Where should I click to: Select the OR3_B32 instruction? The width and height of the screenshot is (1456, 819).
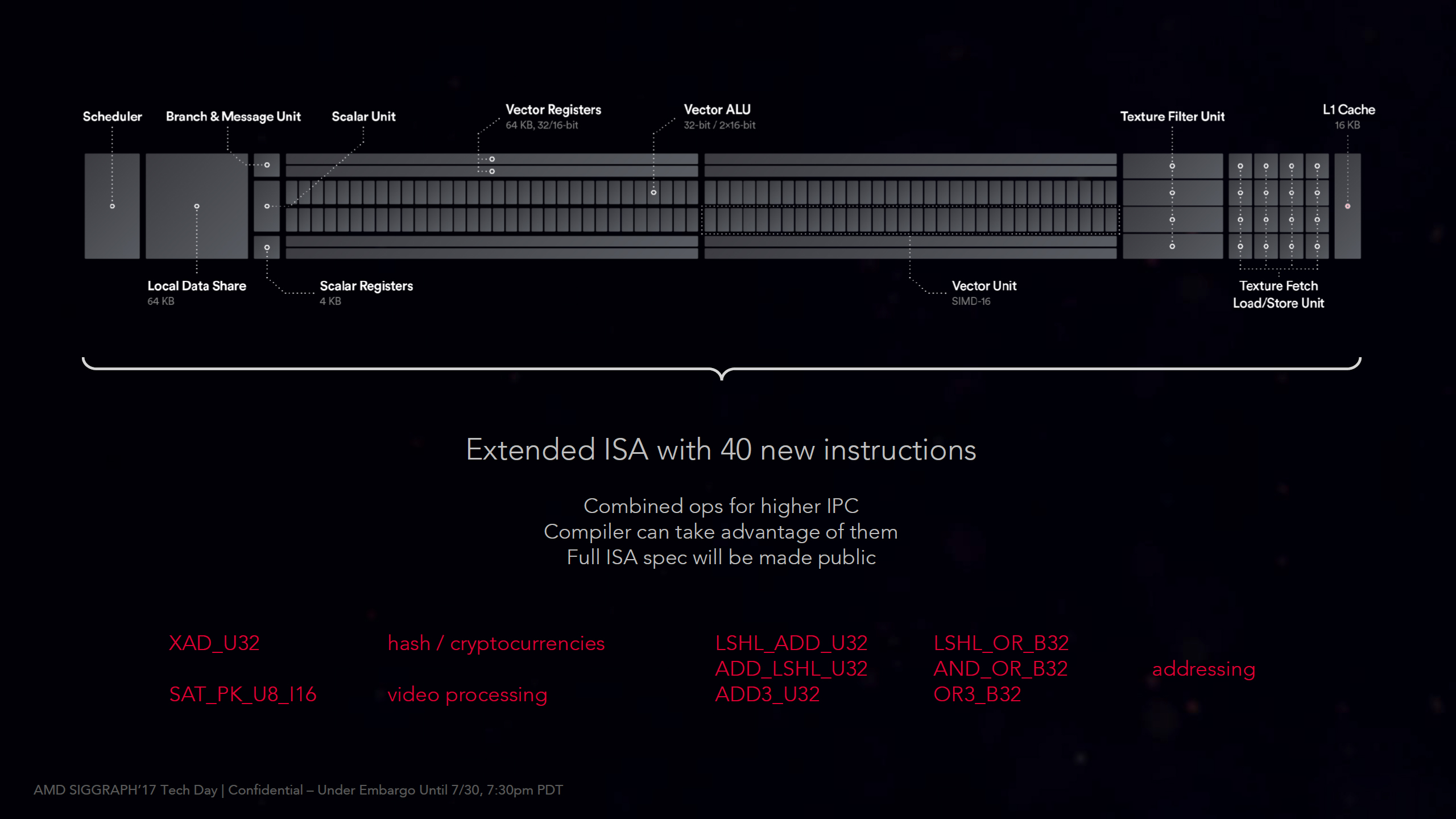977,694
